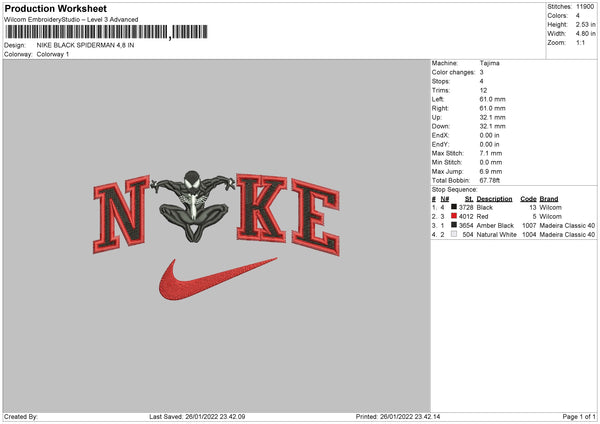Click the Colorway 1 value

pyautogui.click(x=53, y=54)
